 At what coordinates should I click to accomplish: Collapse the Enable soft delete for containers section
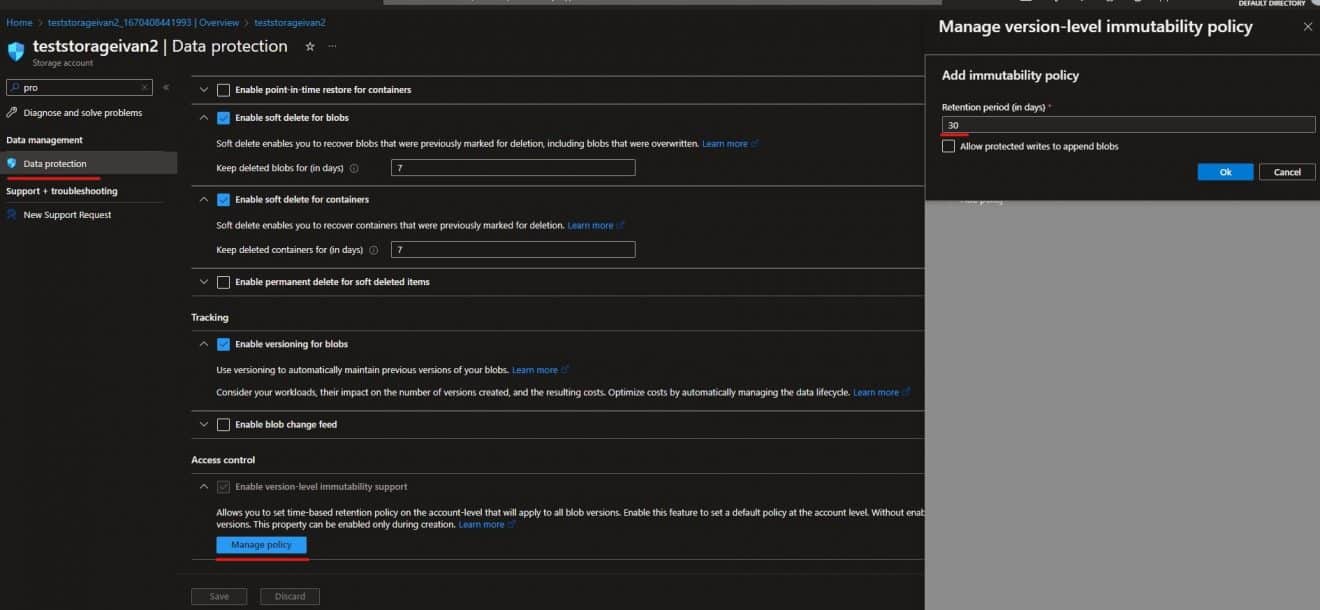point(203,199)
